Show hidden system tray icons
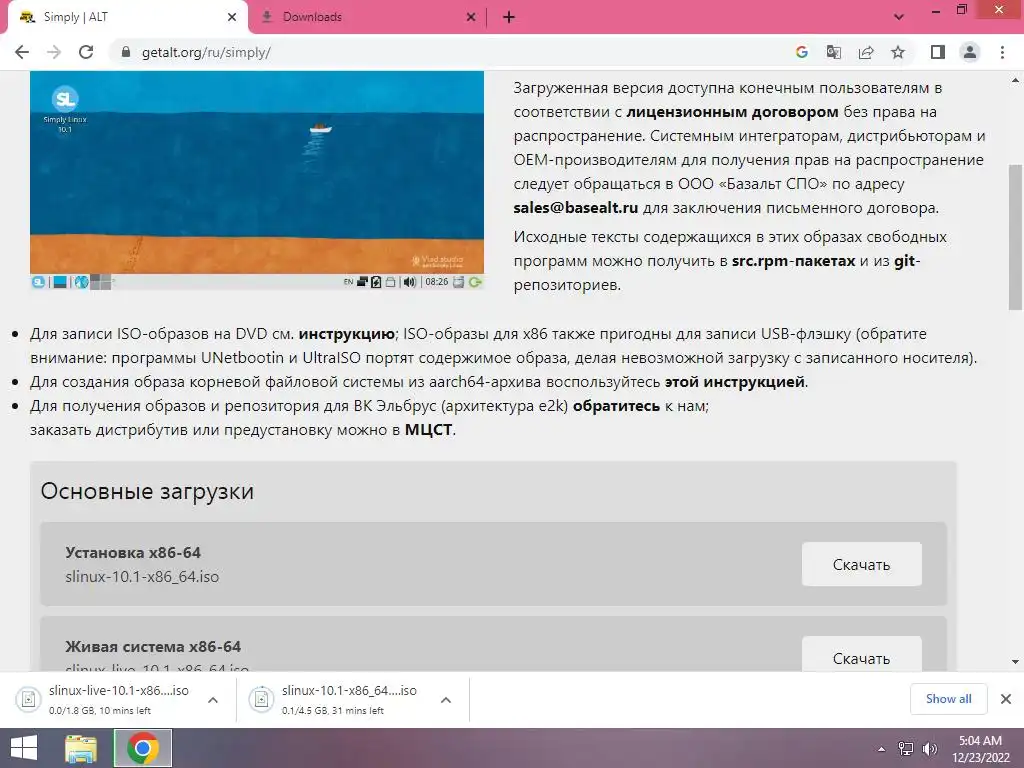 tap(881, 749)
